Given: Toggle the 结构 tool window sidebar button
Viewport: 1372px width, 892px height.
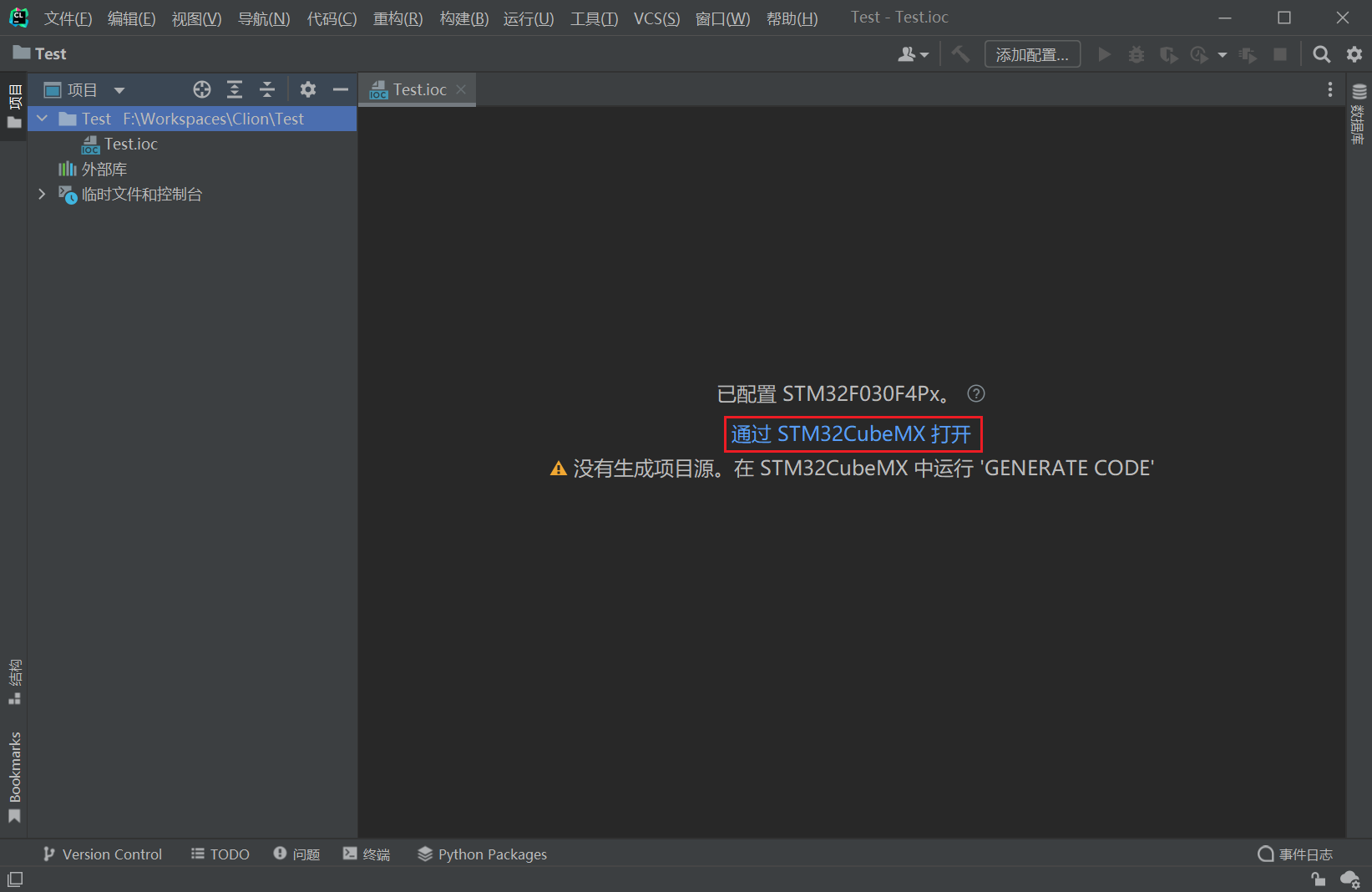Looking at the screenshot, I should 14,682.
